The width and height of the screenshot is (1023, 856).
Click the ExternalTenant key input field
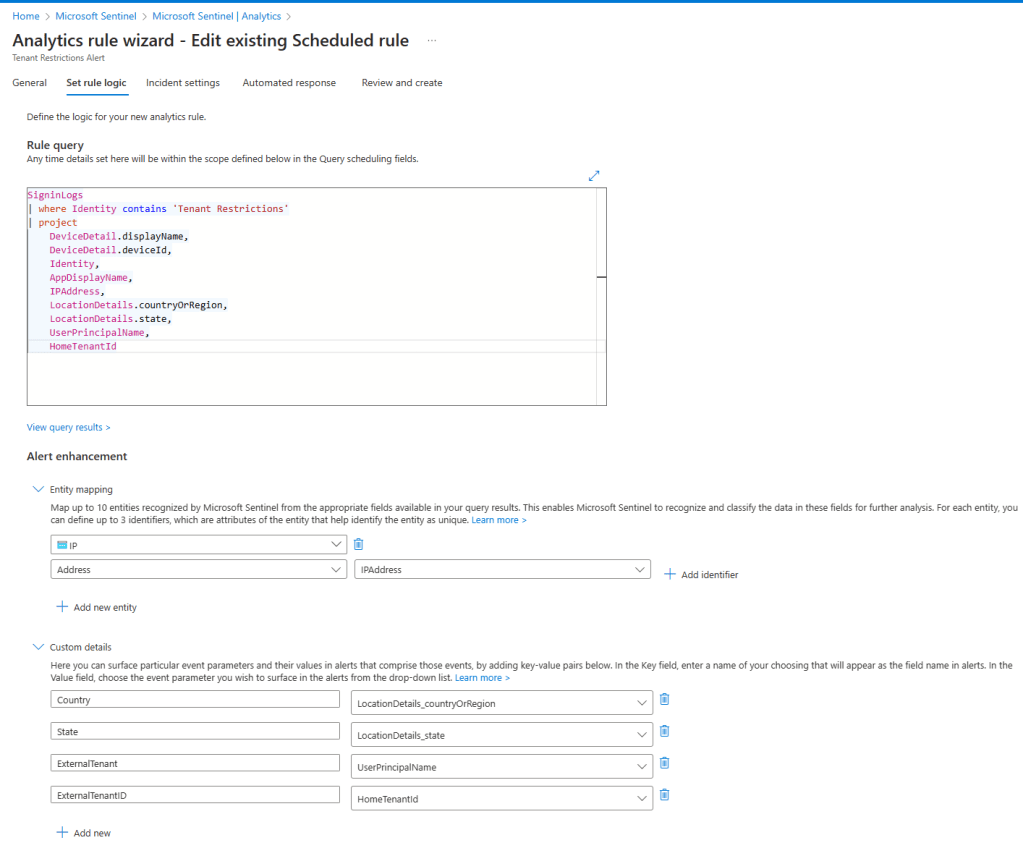195,763
